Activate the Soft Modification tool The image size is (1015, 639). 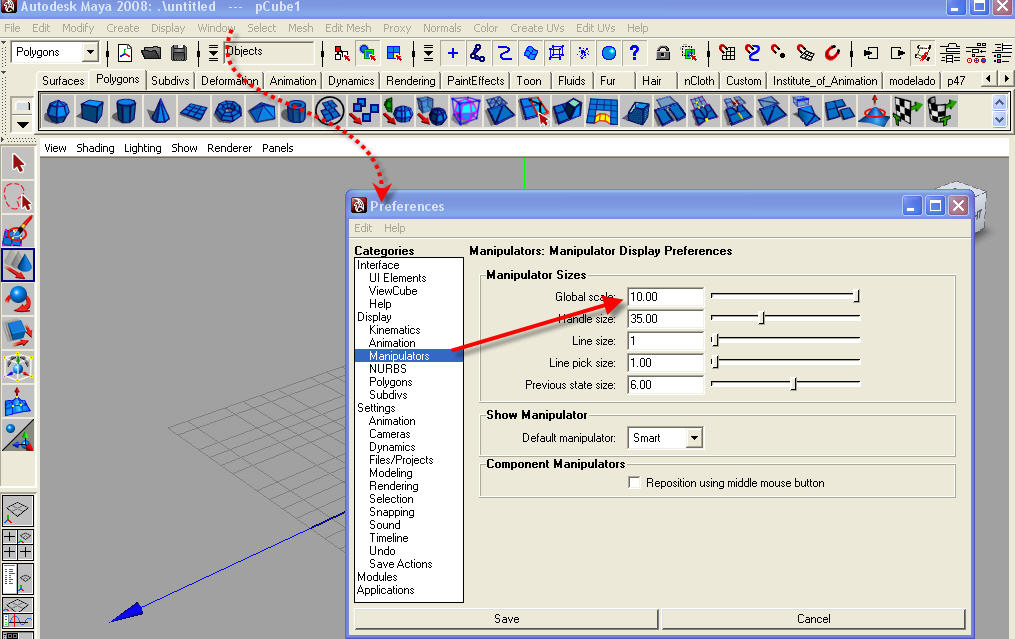pos(18,401)
